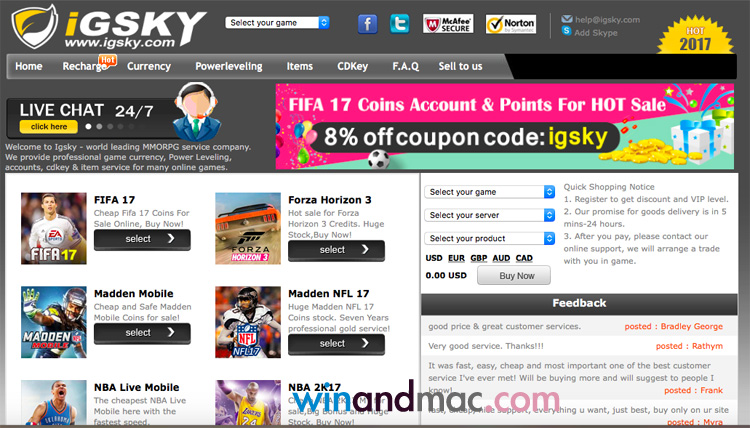Image resolution: width=750 pixels, height=428 pixels.
Task: Open the Powerleveling menu item
Action: [x=229, y=66]
